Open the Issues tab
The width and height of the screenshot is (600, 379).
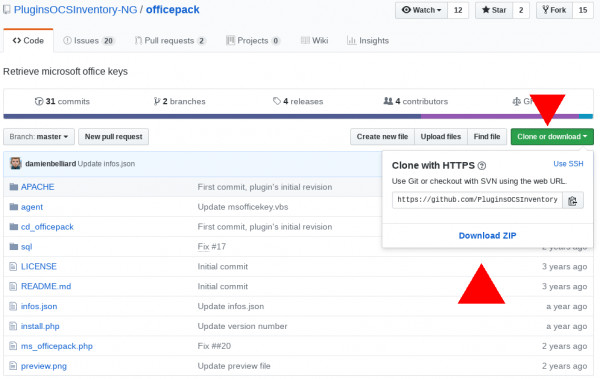[88, 41]
